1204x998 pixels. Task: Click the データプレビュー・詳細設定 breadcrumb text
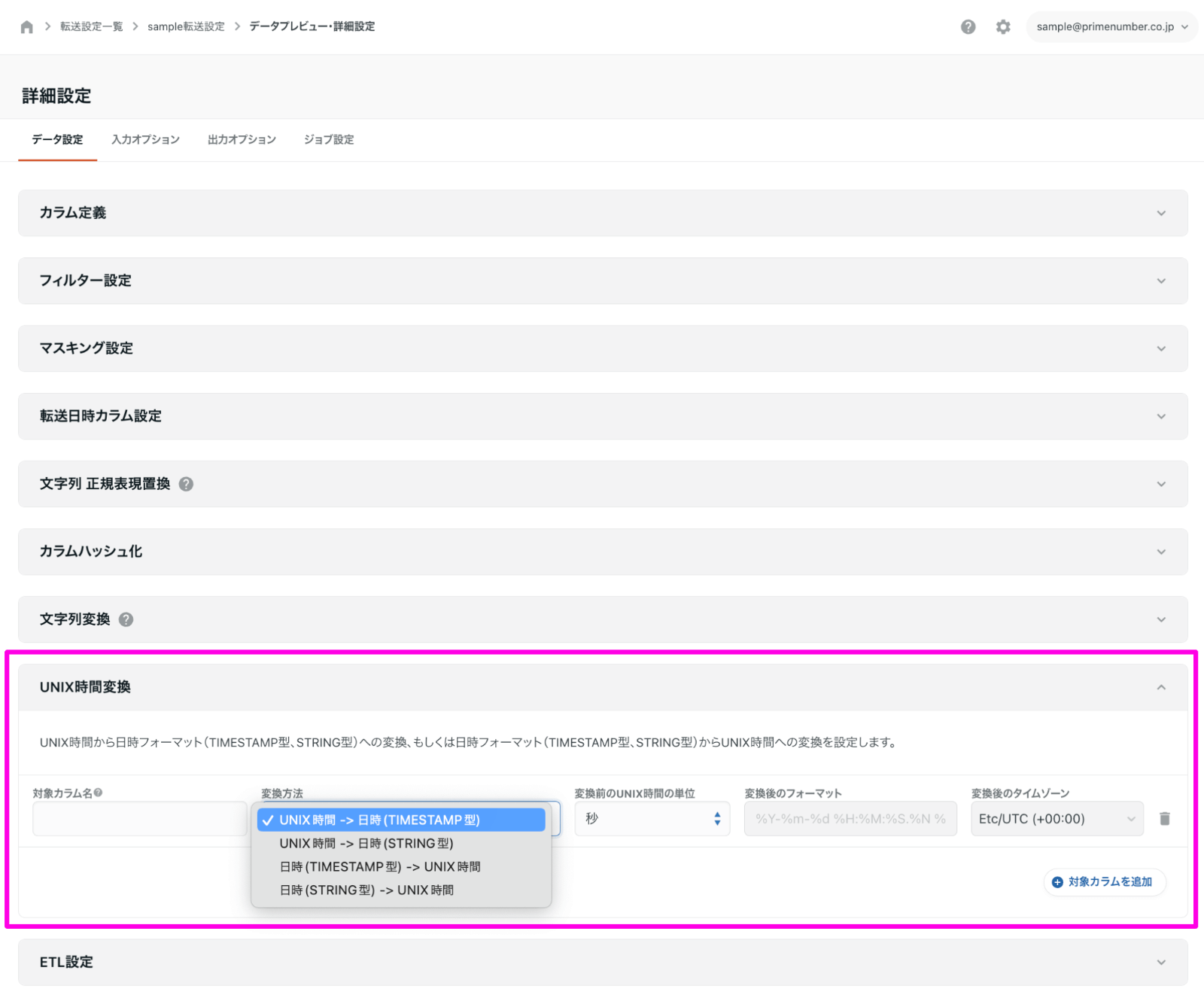pos(312,26)
